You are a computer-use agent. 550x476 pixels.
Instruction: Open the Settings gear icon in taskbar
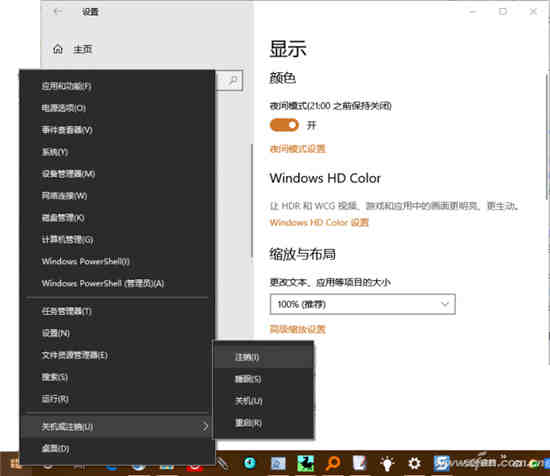click(414, 463)
